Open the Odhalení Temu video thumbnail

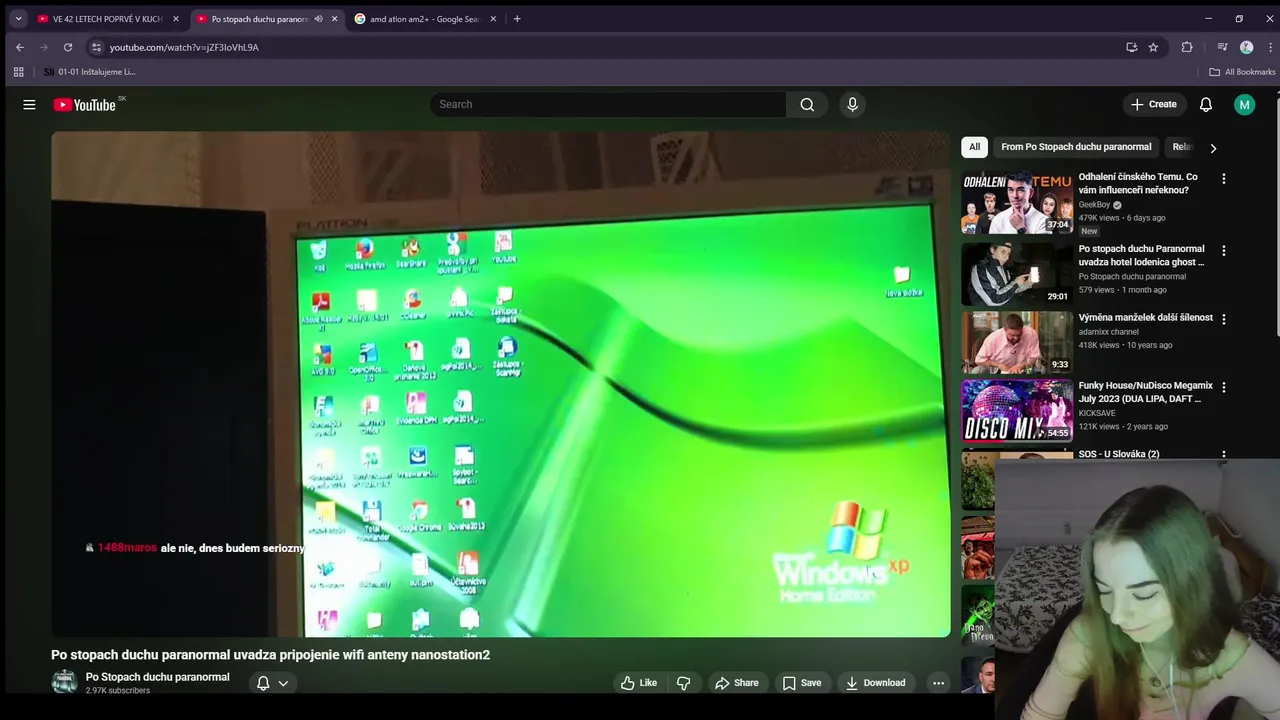(x=1017, y=203)
